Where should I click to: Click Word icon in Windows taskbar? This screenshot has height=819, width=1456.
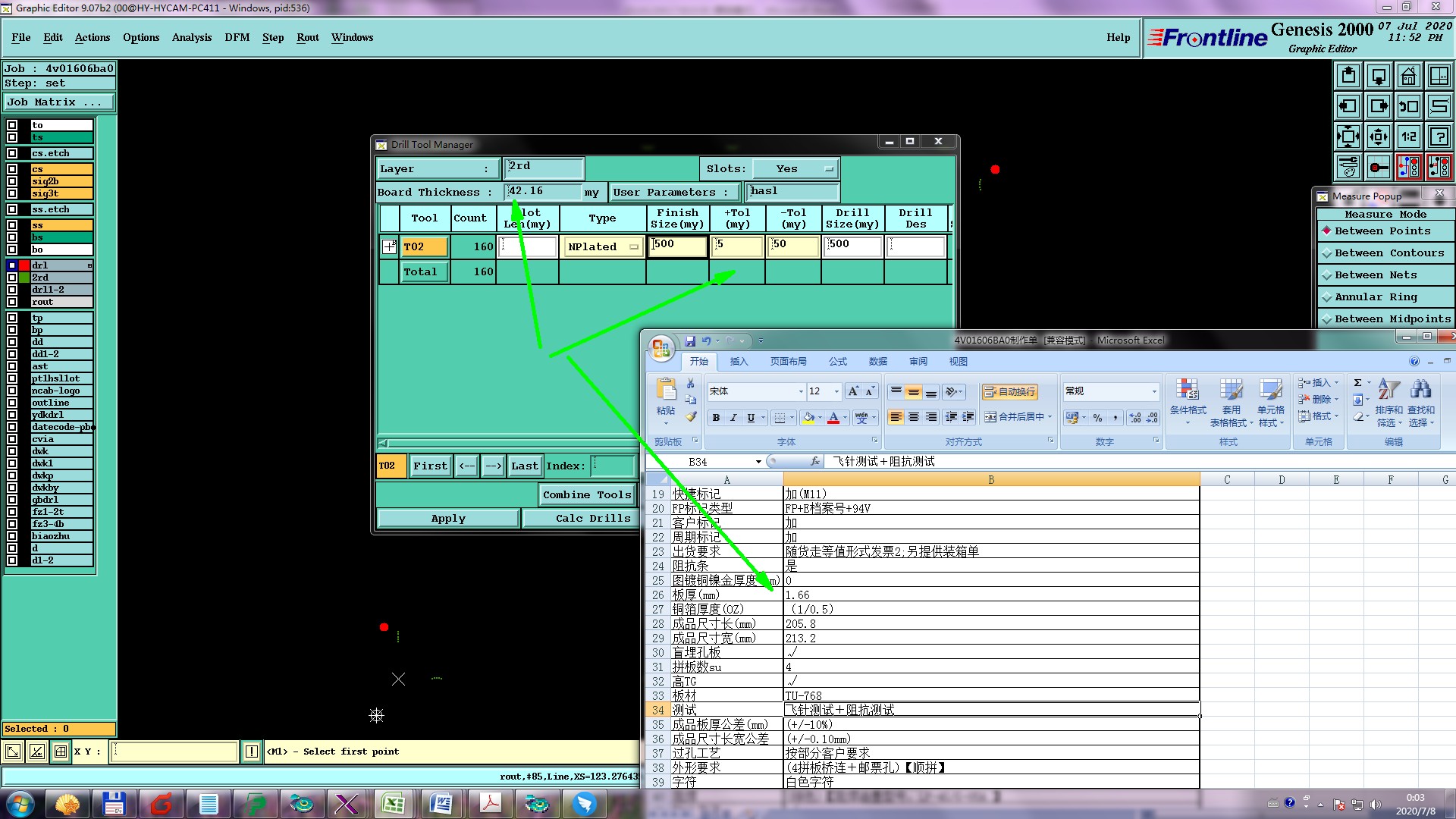(x=441, y=804)
